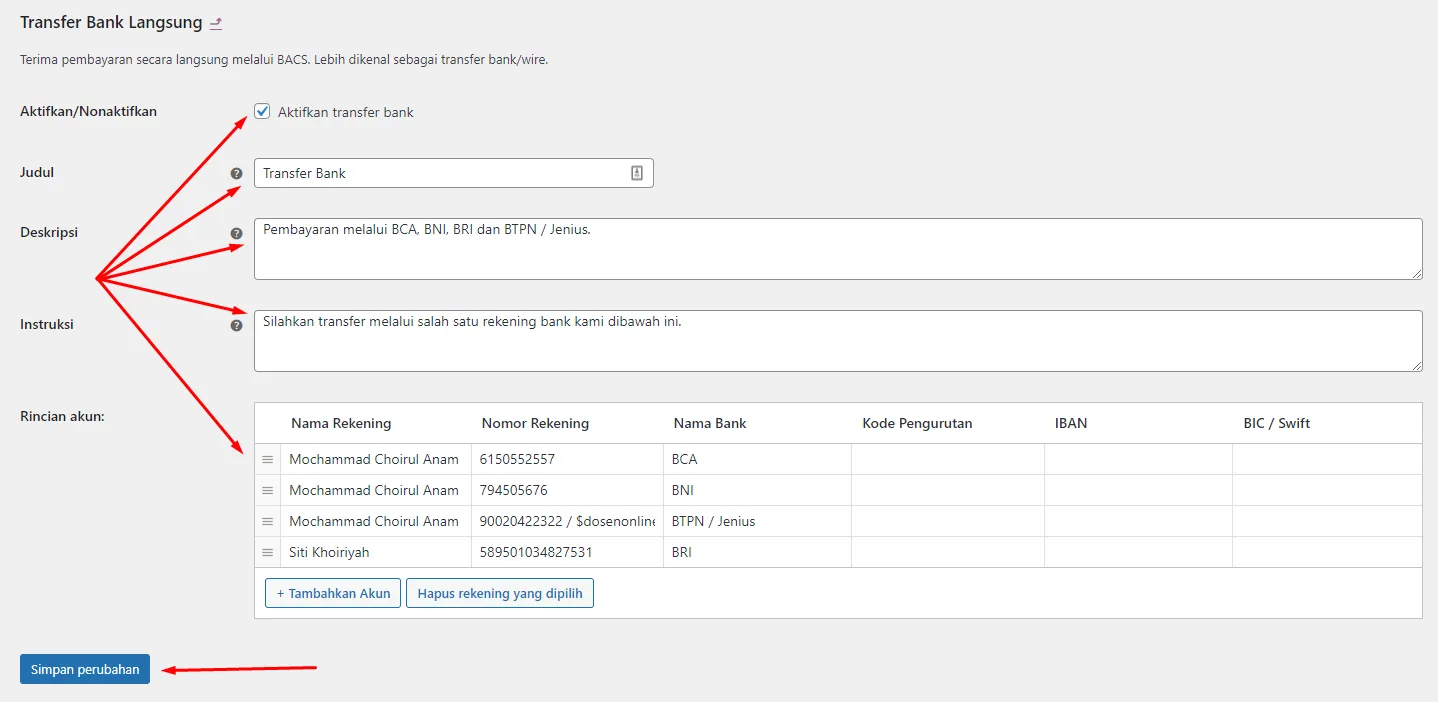1438x702 pixels.
Task: Click the help icon next to Judul
Action: click(236, 172)
